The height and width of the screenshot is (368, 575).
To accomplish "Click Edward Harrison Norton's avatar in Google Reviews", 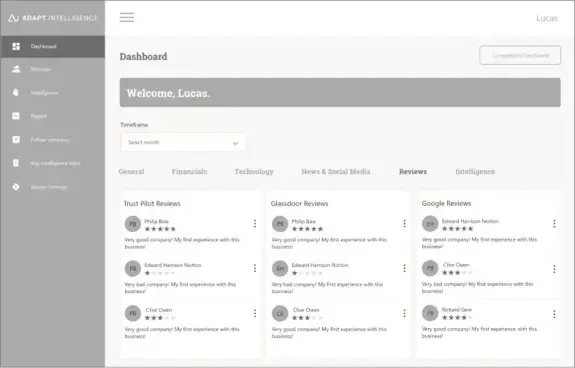I will (x=430, y=224).
